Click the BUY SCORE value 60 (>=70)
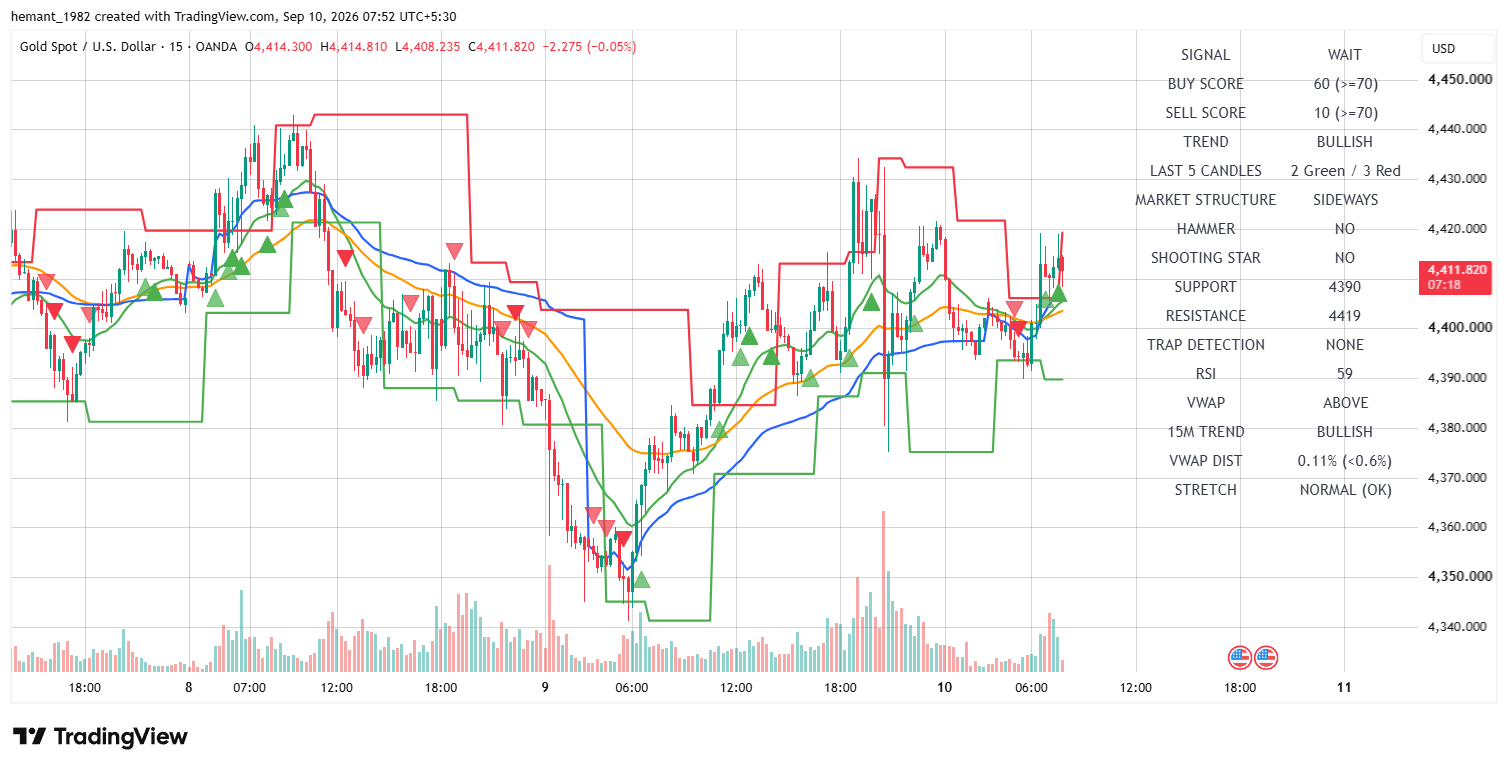 tap(1345, 84)
